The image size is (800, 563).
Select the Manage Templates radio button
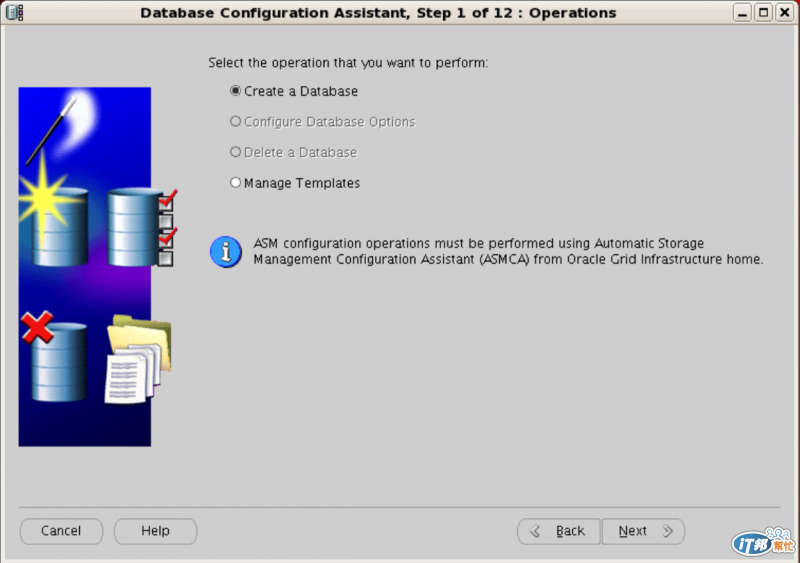point(235,183)
